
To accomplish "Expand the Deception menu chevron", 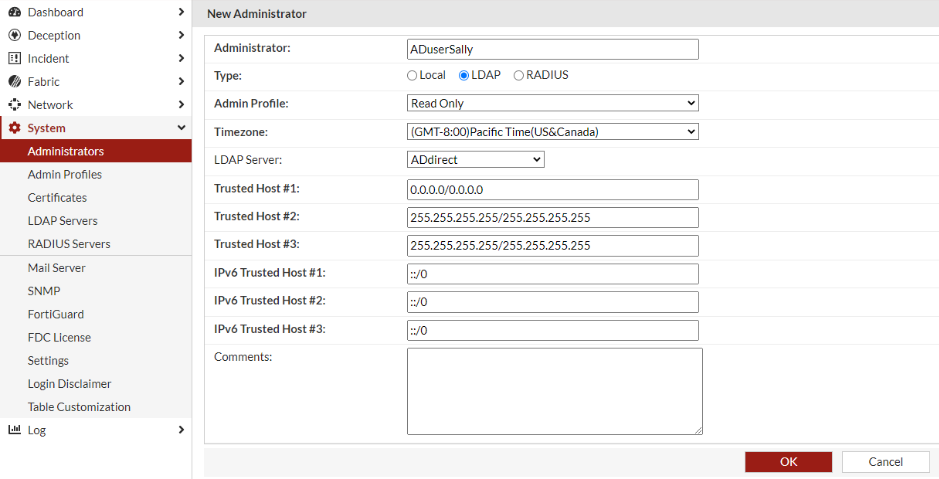I will [181, 35].
